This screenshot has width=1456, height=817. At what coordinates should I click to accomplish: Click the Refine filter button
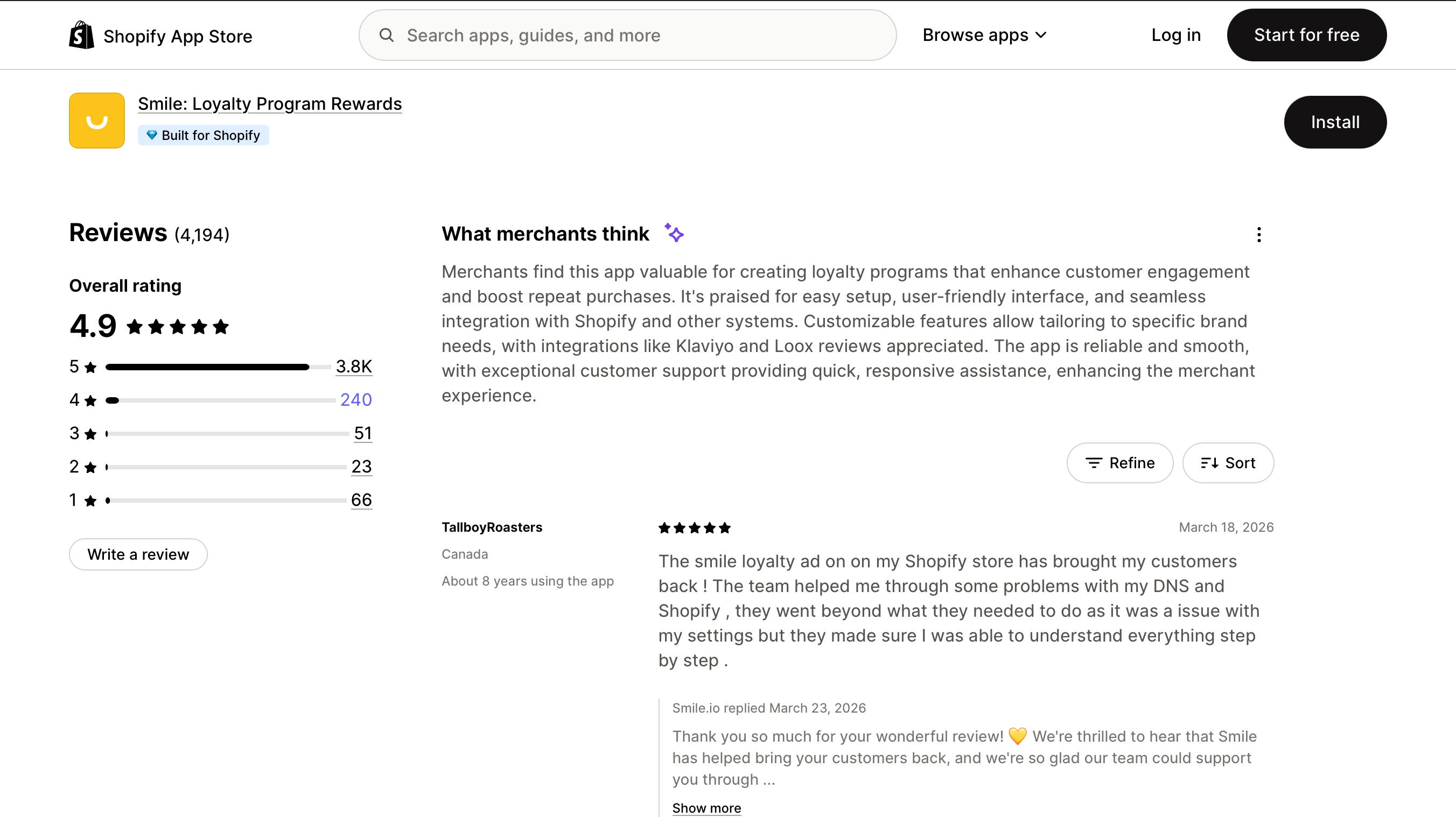[1119, 463]
